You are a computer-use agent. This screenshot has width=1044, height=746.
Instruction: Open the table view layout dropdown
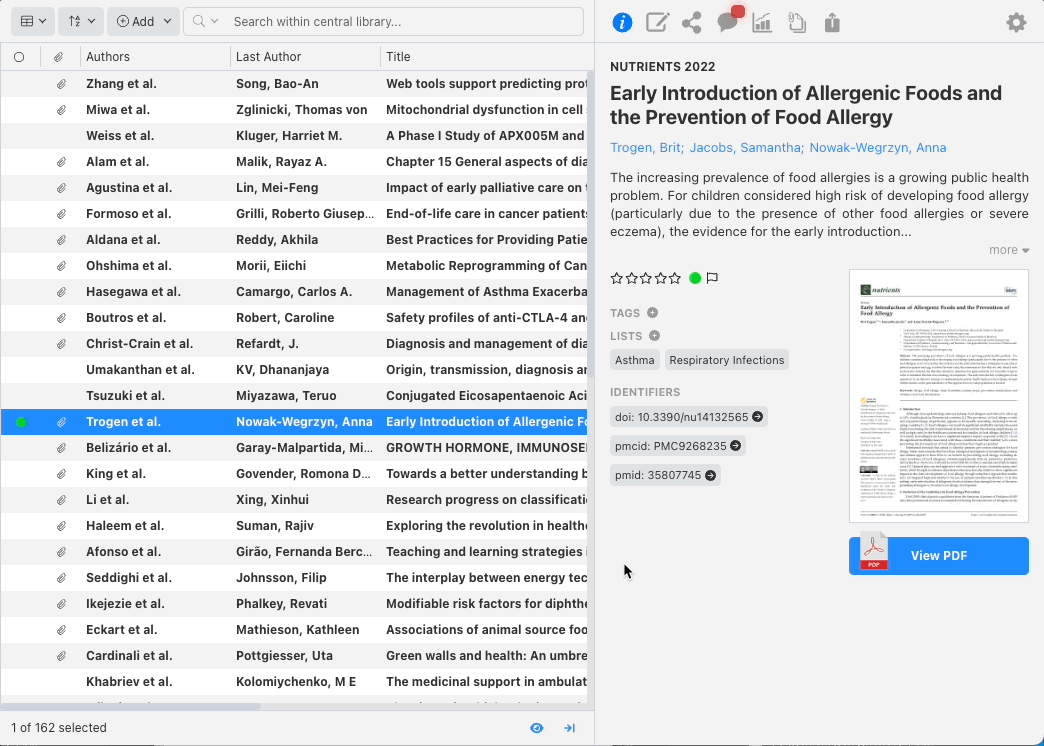(x=32, y=21)
